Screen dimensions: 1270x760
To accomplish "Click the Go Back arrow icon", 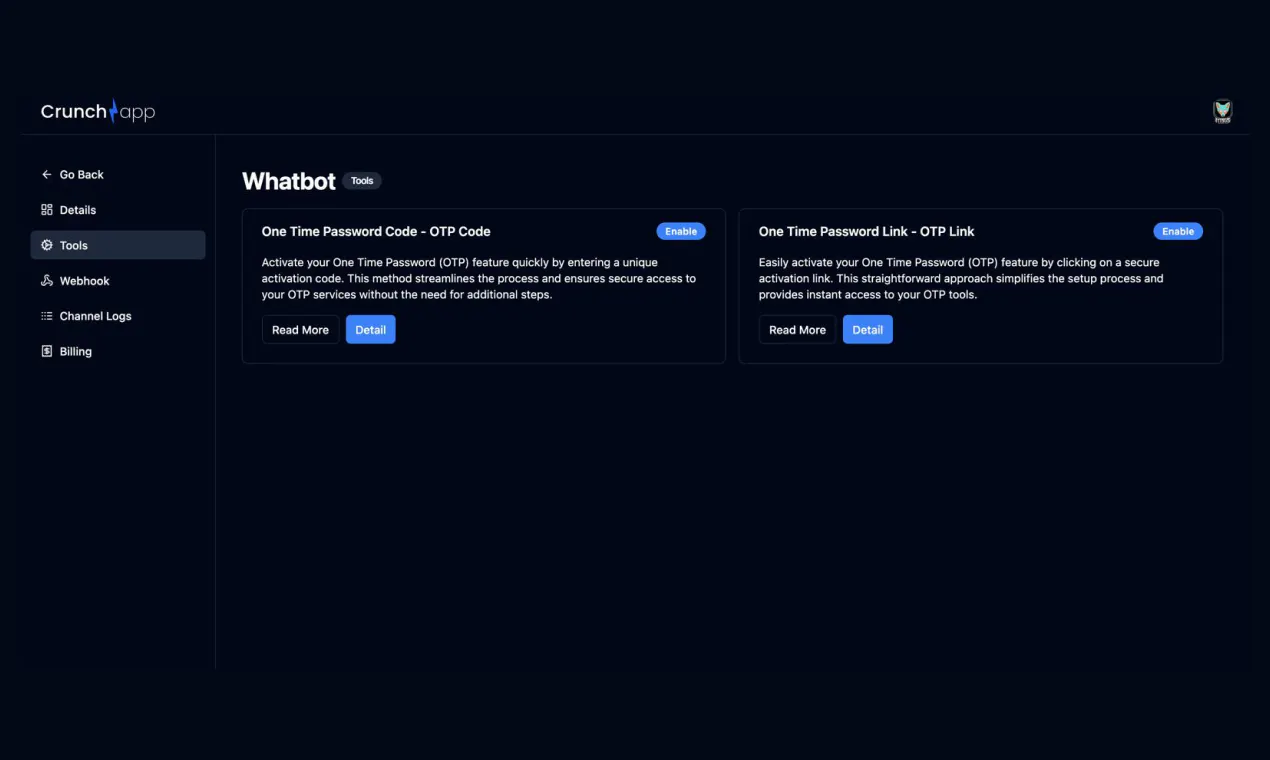I will [46, 175].
